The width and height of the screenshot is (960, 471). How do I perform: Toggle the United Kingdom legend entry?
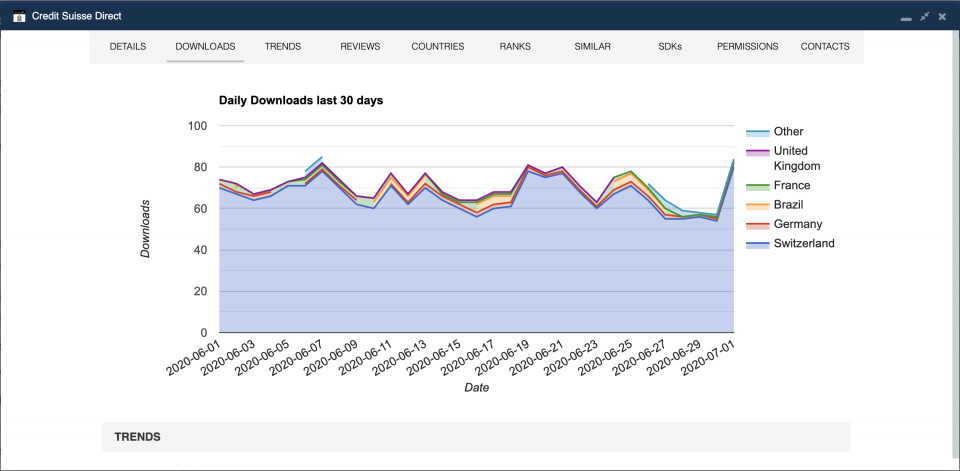coord(785,159)
